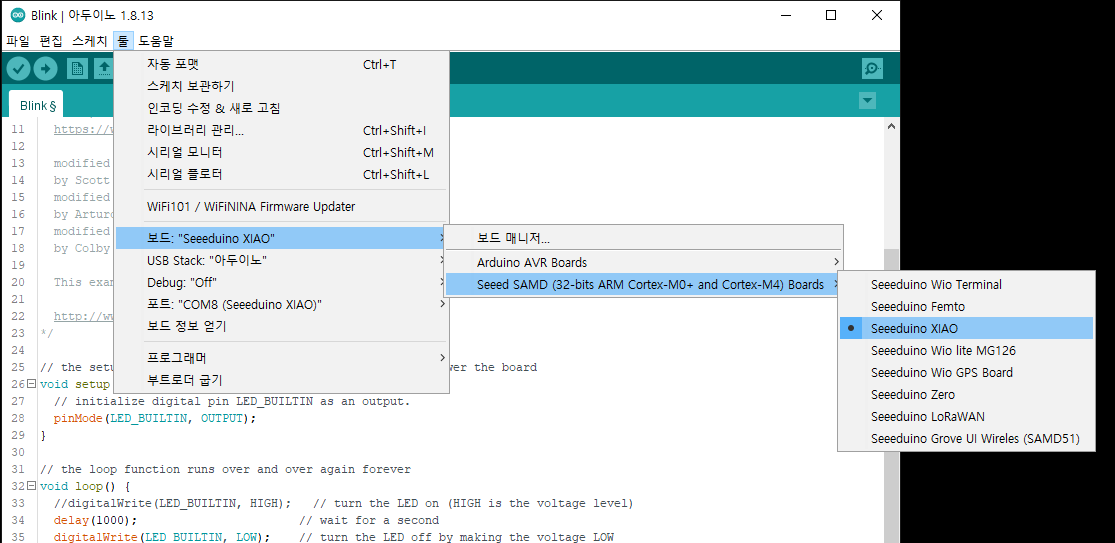This screenshot has width=1115, height=543.
Task: Collapse the void setup code block
Action: 31,384
